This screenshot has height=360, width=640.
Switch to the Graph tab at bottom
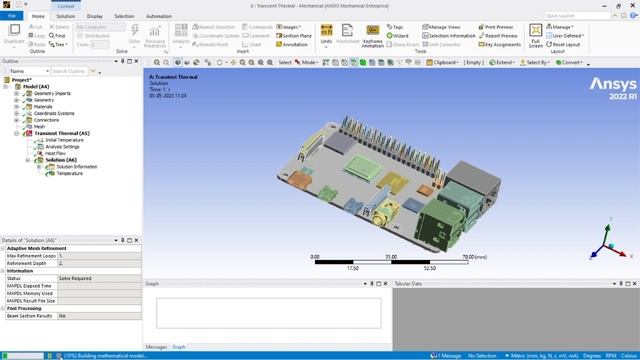[x=178, y=347]
